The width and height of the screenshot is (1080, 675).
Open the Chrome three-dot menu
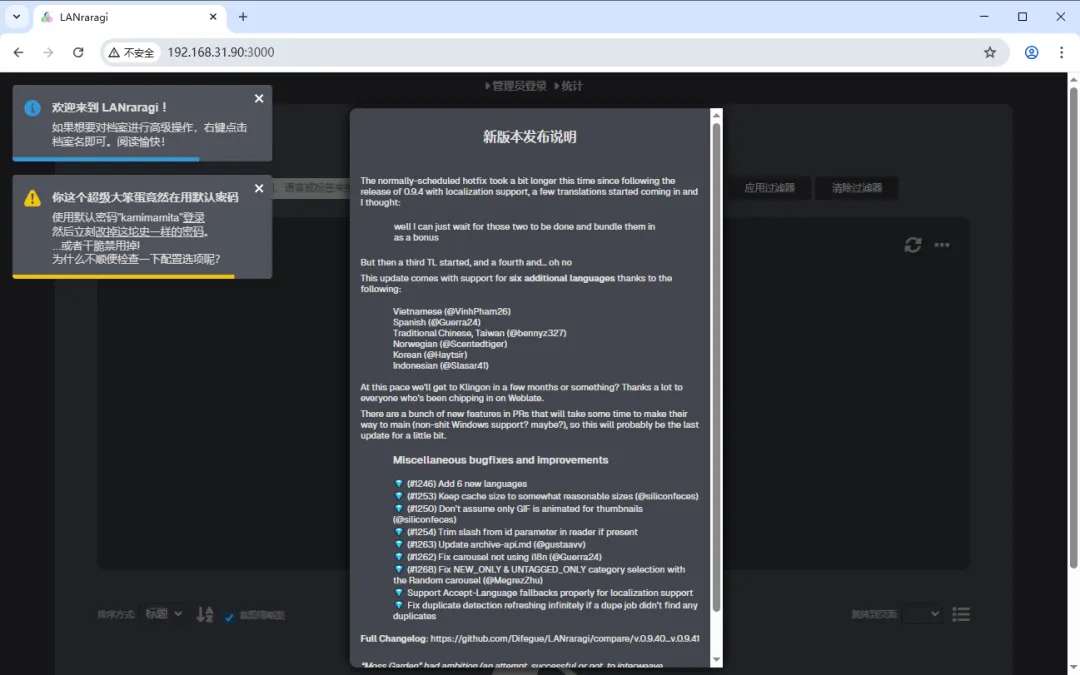1061,52
